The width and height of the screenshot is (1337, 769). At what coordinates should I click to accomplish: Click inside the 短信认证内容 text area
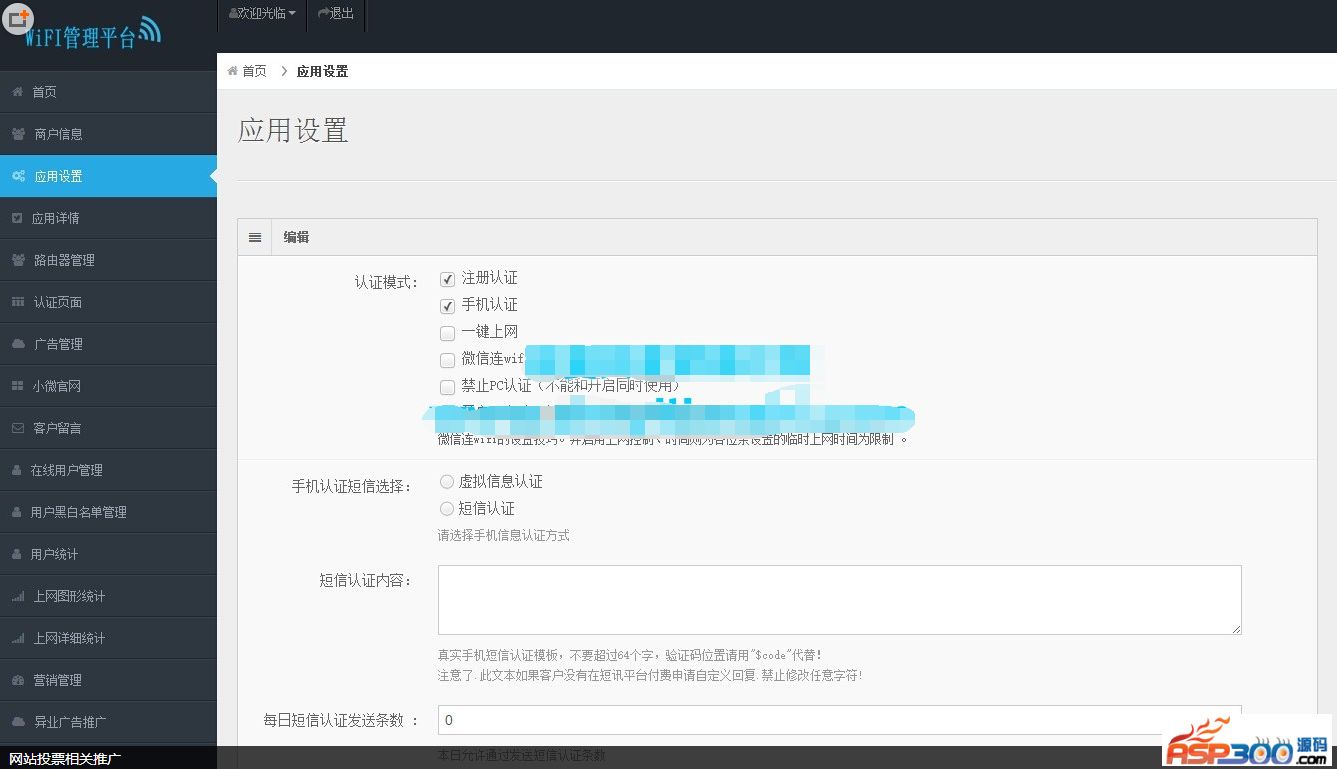[839, 599]
